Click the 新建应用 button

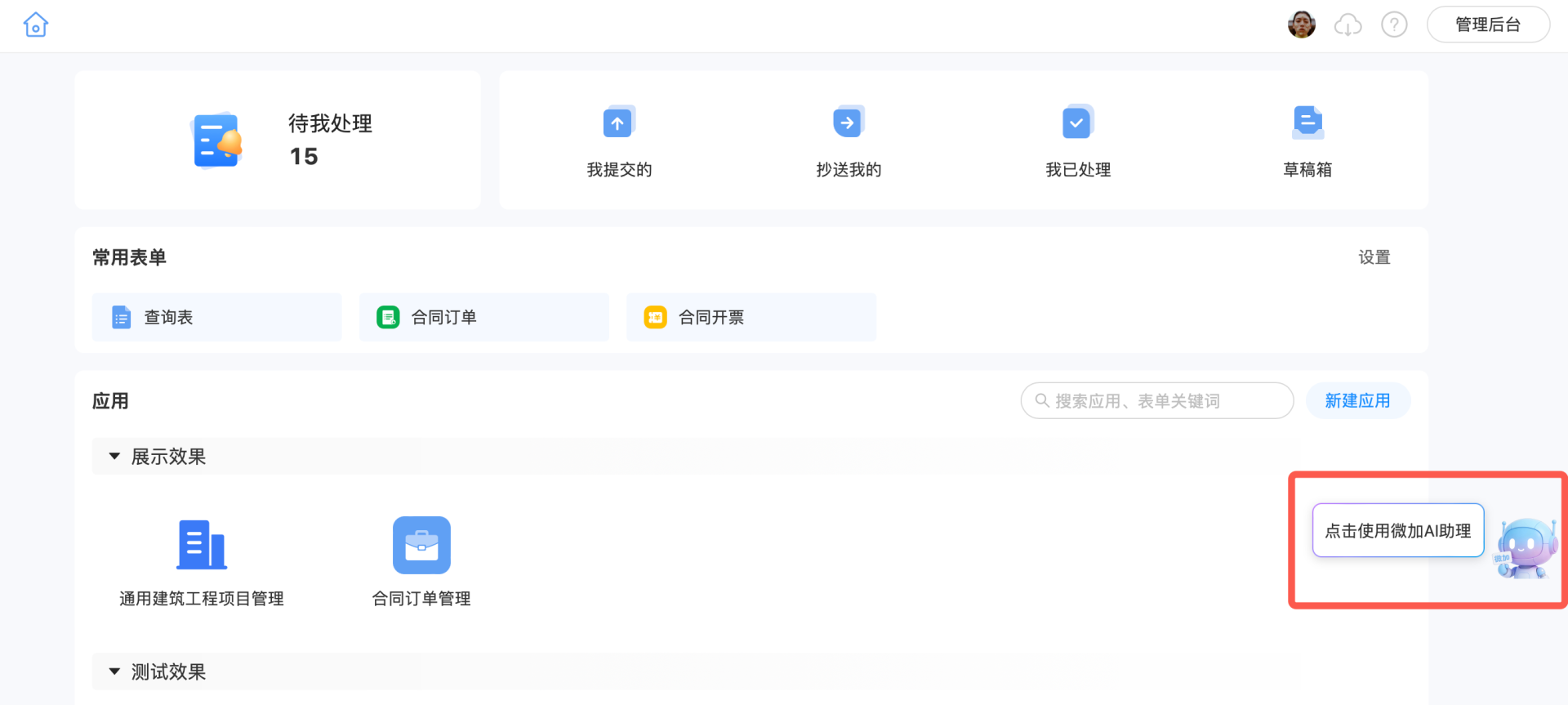coord(1357,401)
